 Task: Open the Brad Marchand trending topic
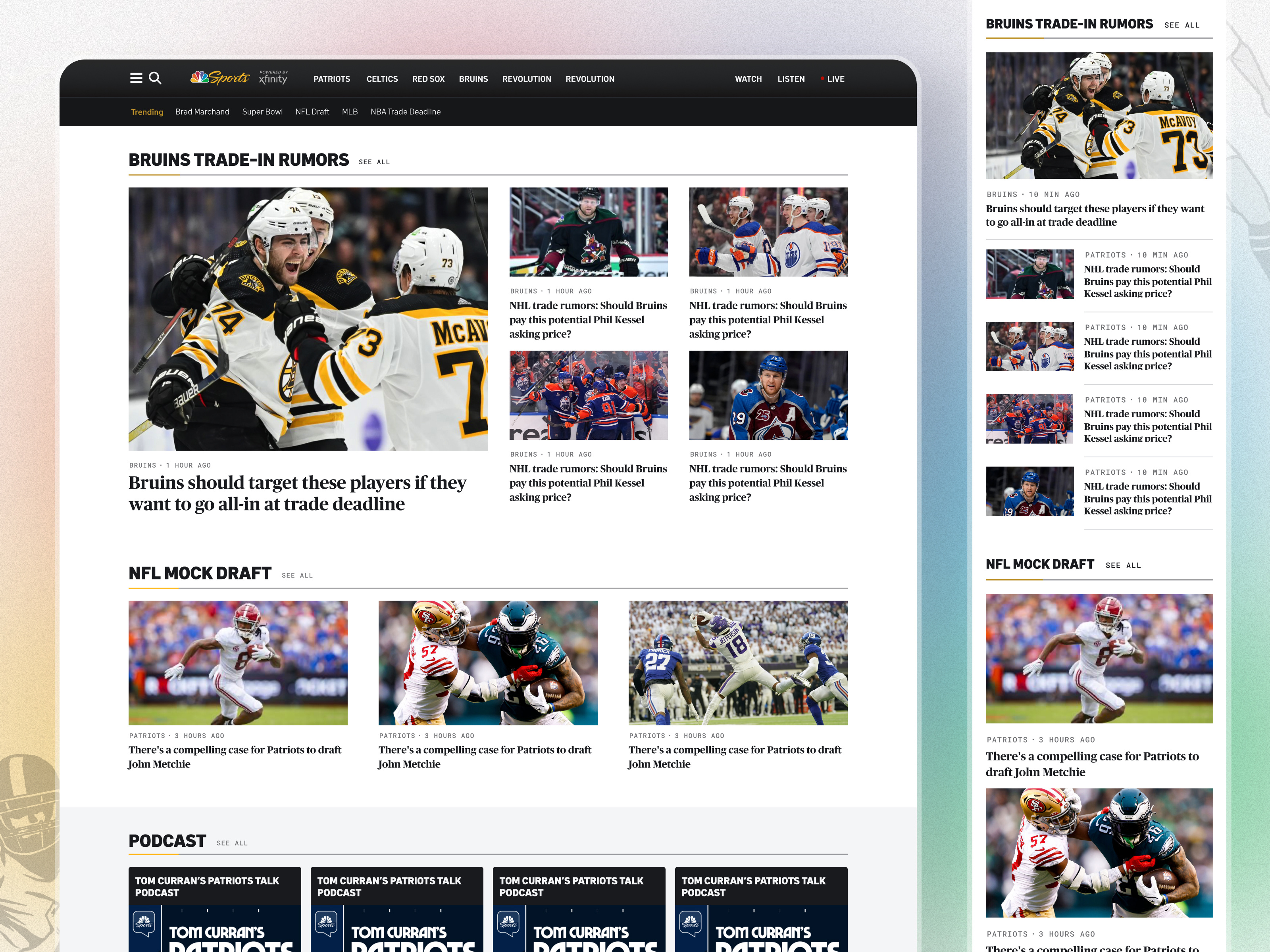click(202, 112)
